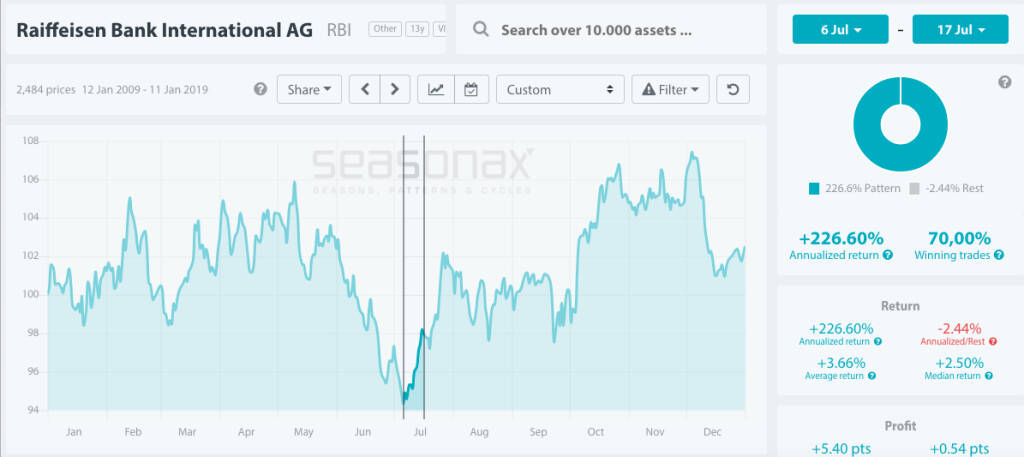Open the calendar view icon

click(x=470, y=89)
